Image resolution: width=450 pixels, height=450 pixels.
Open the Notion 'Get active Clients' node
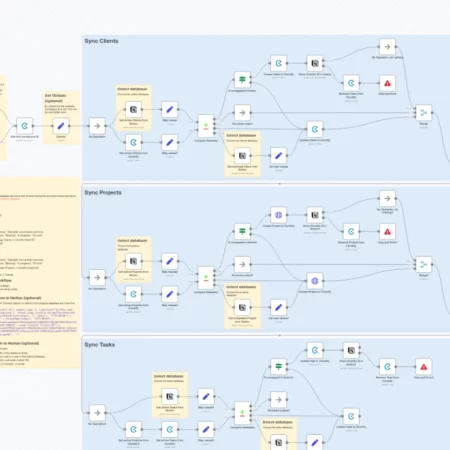pyautogui.click(x=133, y=109)
